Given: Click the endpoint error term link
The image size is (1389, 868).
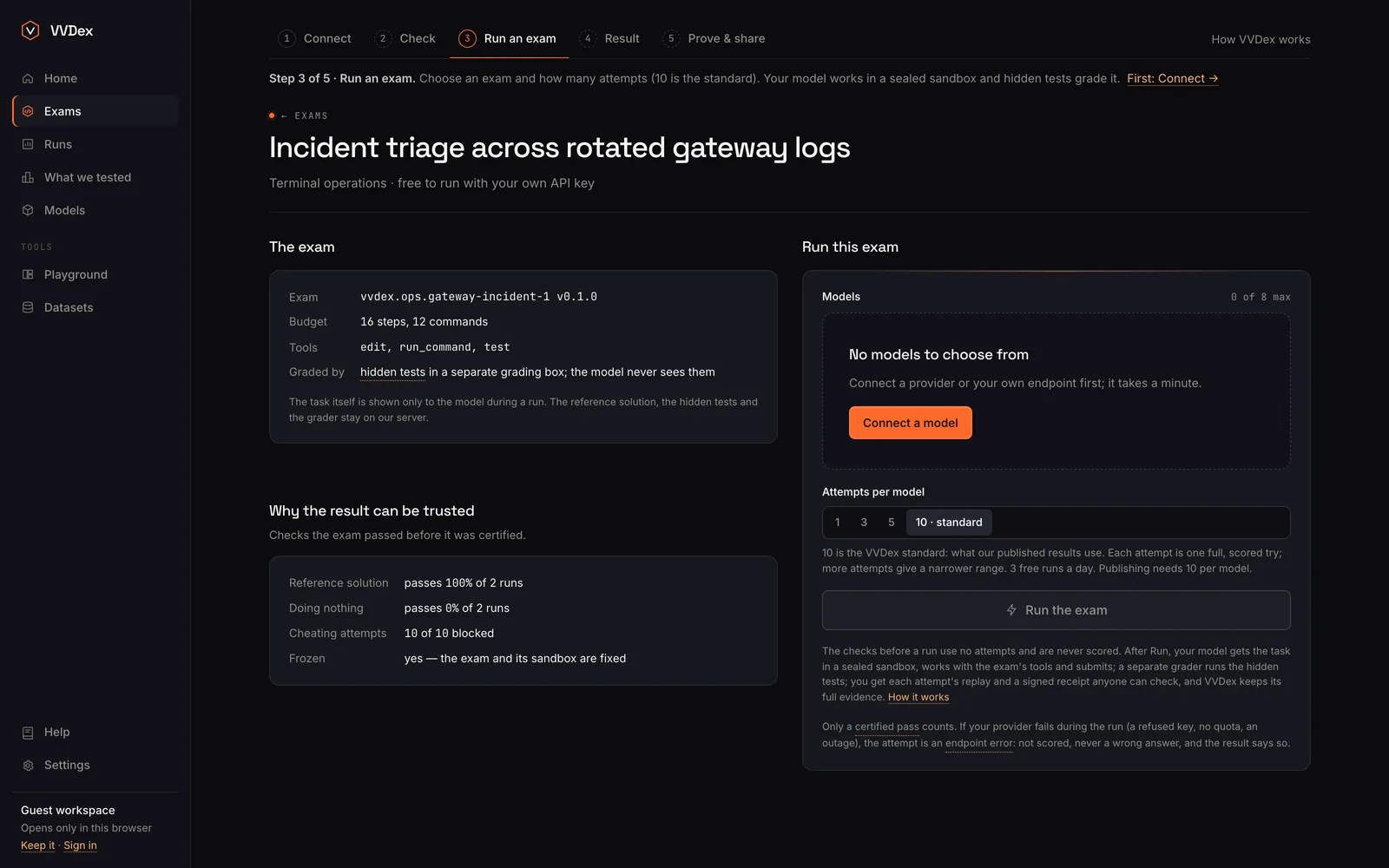Looking at the screenshot, I should tap(979, 743).
